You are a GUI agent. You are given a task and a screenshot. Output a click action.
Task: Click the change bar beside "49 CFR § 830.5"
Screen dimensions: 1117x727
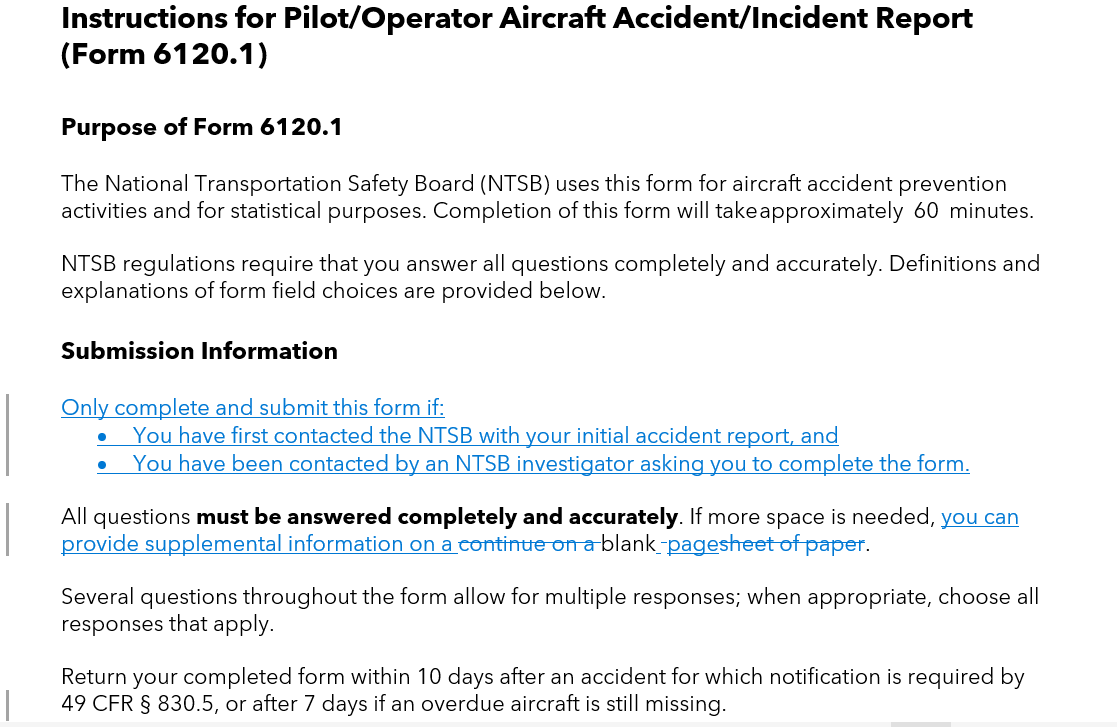coord(8,704)
